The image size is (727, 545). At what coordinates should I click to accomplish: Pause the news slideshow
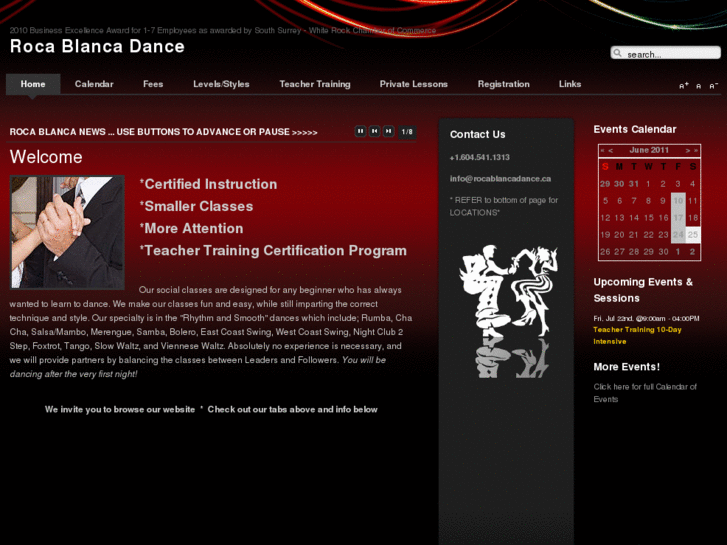click(x=360, y=132)
